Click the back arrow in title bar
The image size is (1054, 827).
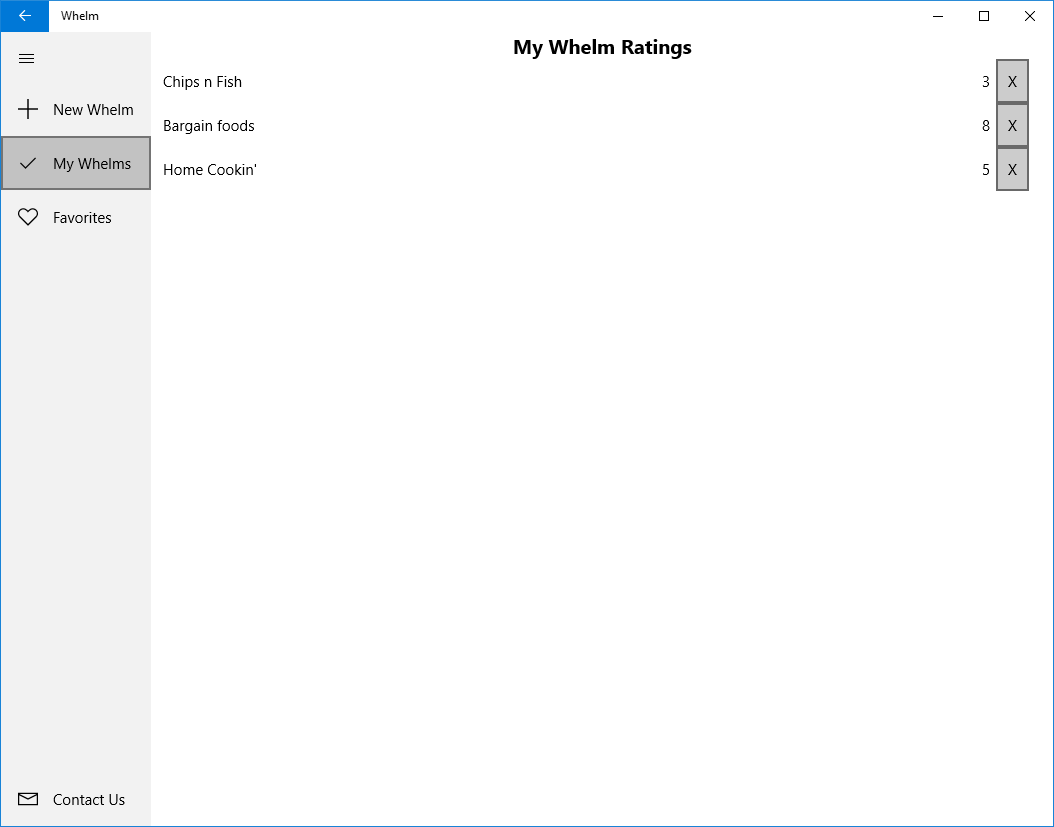tap(25, 16)
